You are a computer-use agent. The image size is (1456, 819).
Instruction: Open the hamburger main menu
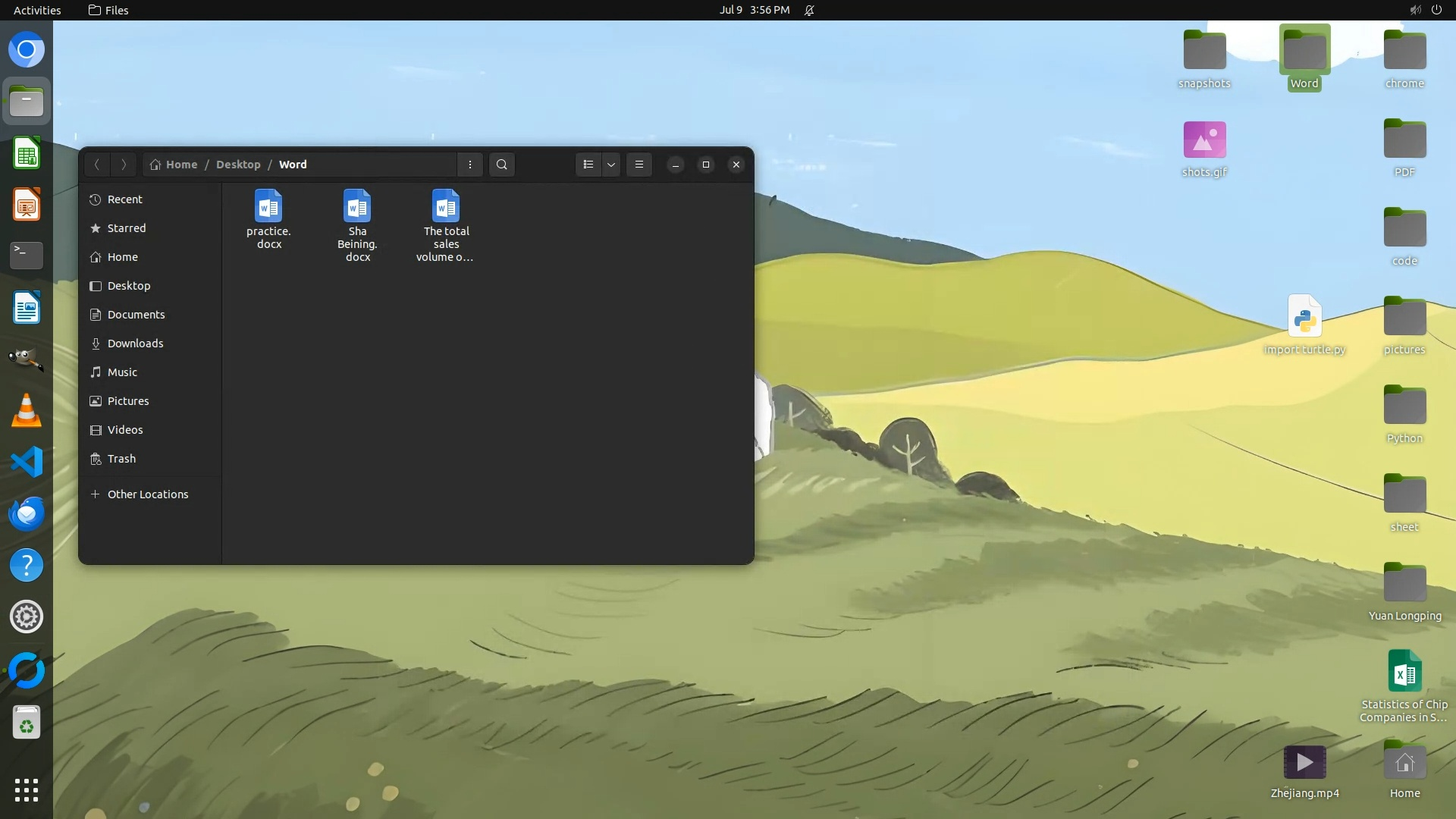pyautogui.click(x=639, y=165)
